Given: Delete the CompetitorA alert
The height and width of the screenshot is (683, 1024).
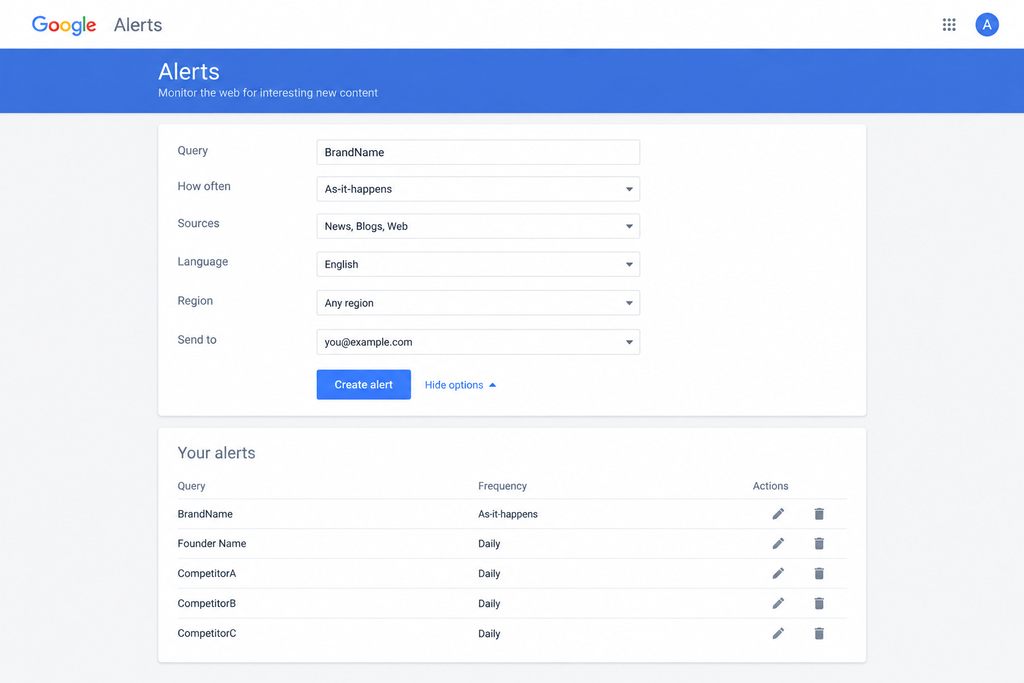Looking at the screenshot, I should point(819,573).
